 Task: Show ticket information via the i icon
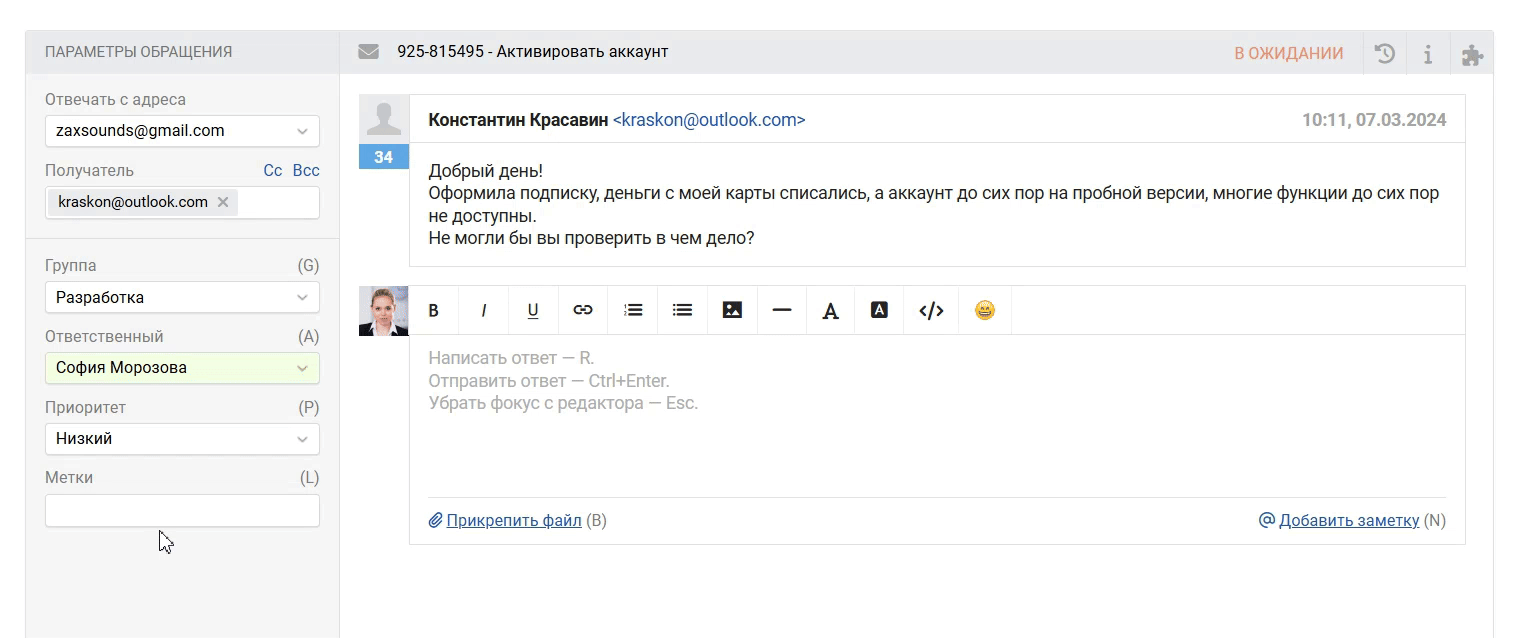point(1428,53)
